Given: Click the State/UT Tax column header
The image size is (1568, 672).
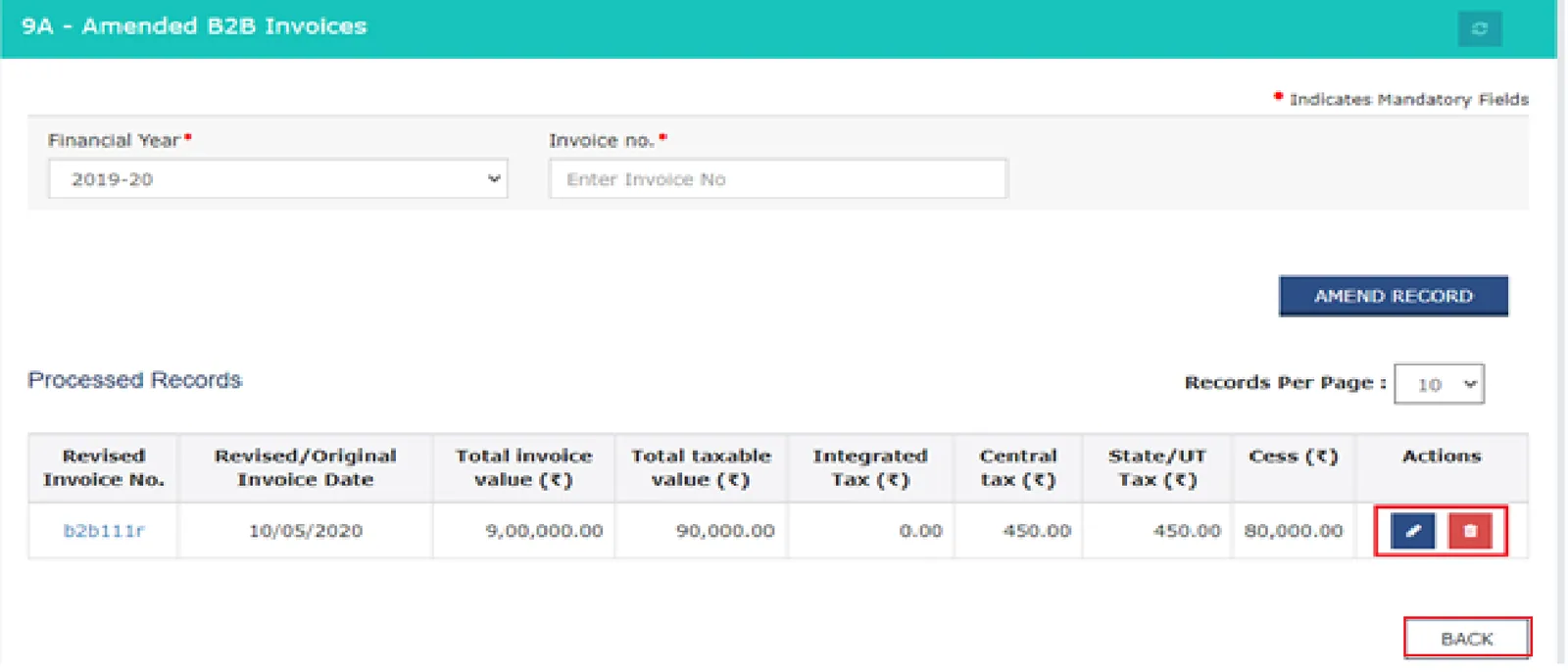Looking at the screenshot, I should [1157, 468].
